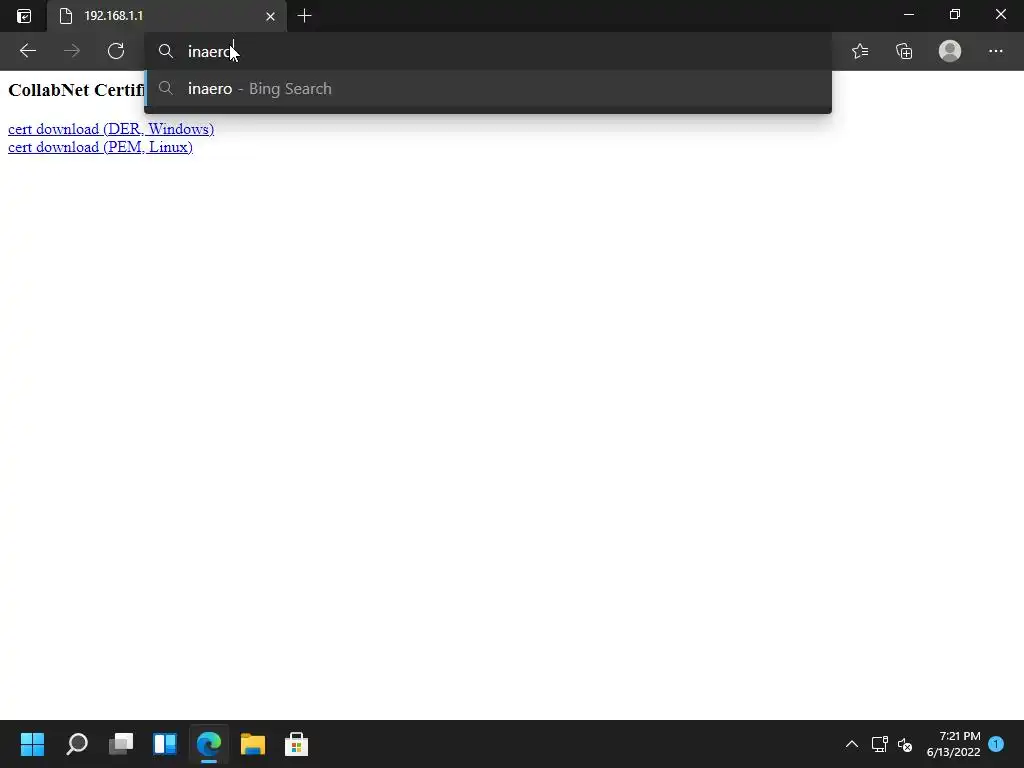The height and width of the screenshot is (768, 1024).
Task: Minimize the Edge window
Action: pos(908,14)
